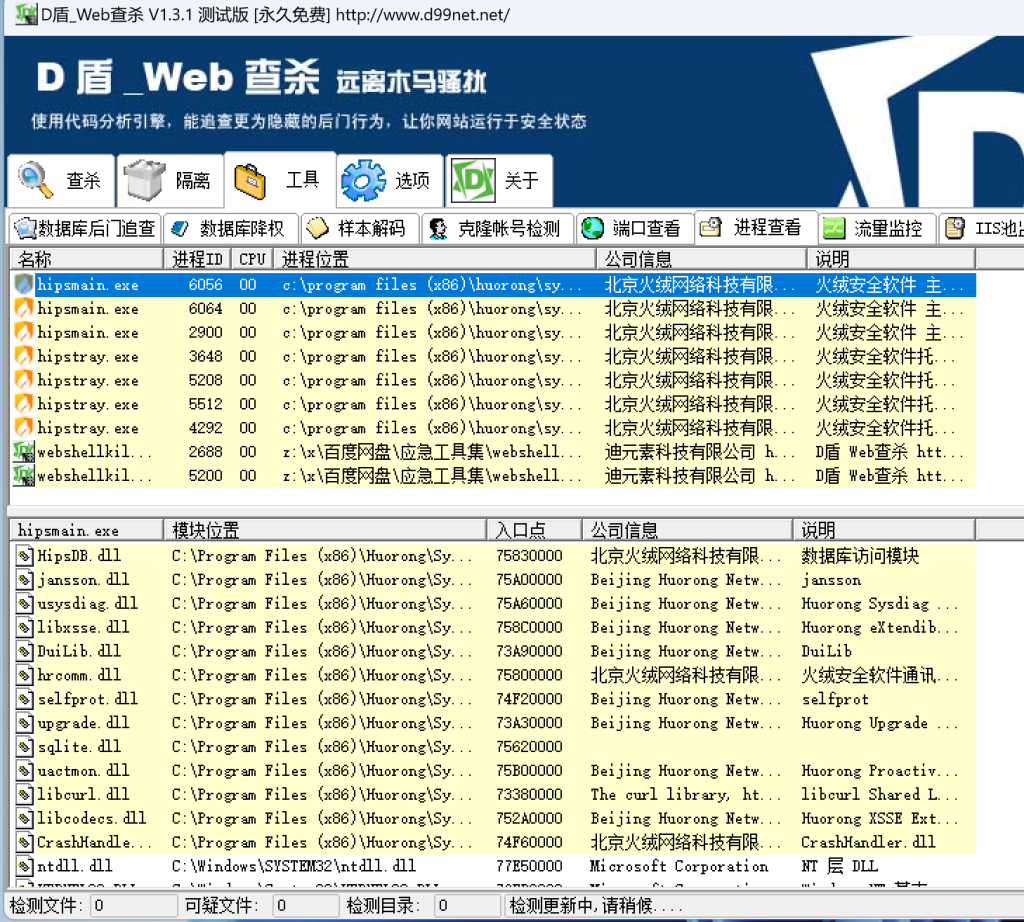1024x922 pixels.
Task: Open 数据库后门追查 tool
Action: click(x=86, y=229)
